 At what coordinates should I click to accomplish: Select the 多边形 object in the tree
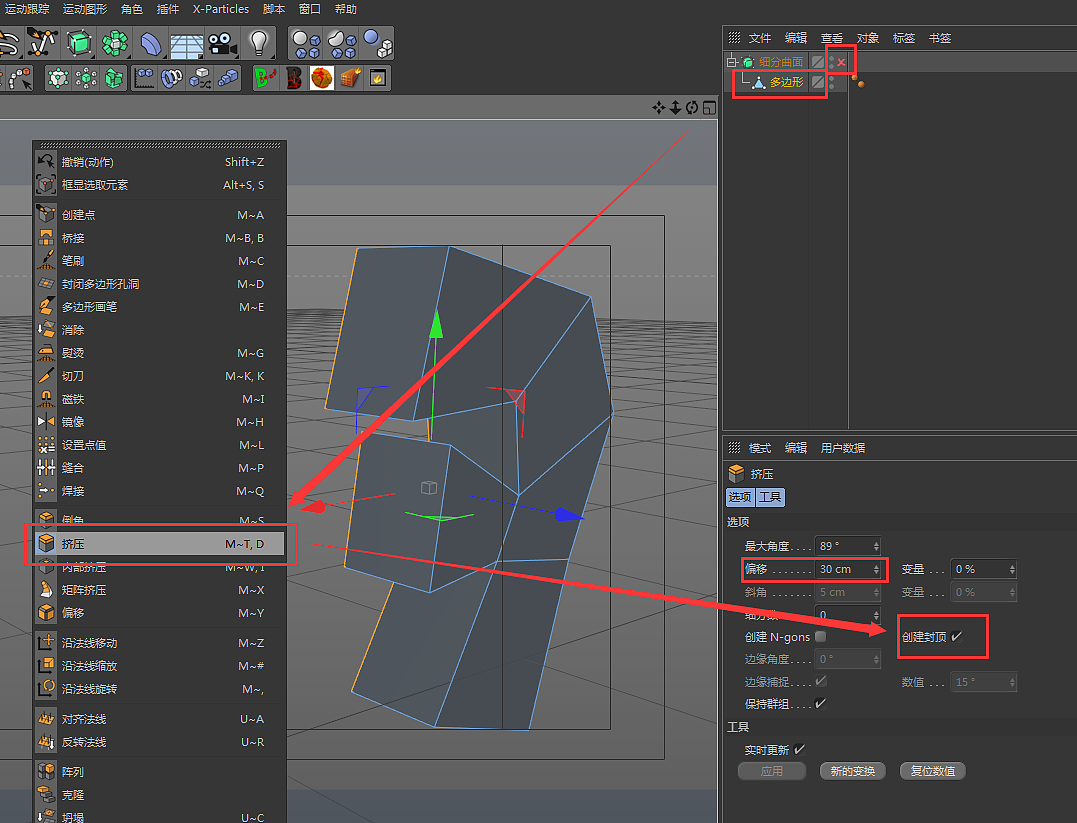[x=786, y=82]
